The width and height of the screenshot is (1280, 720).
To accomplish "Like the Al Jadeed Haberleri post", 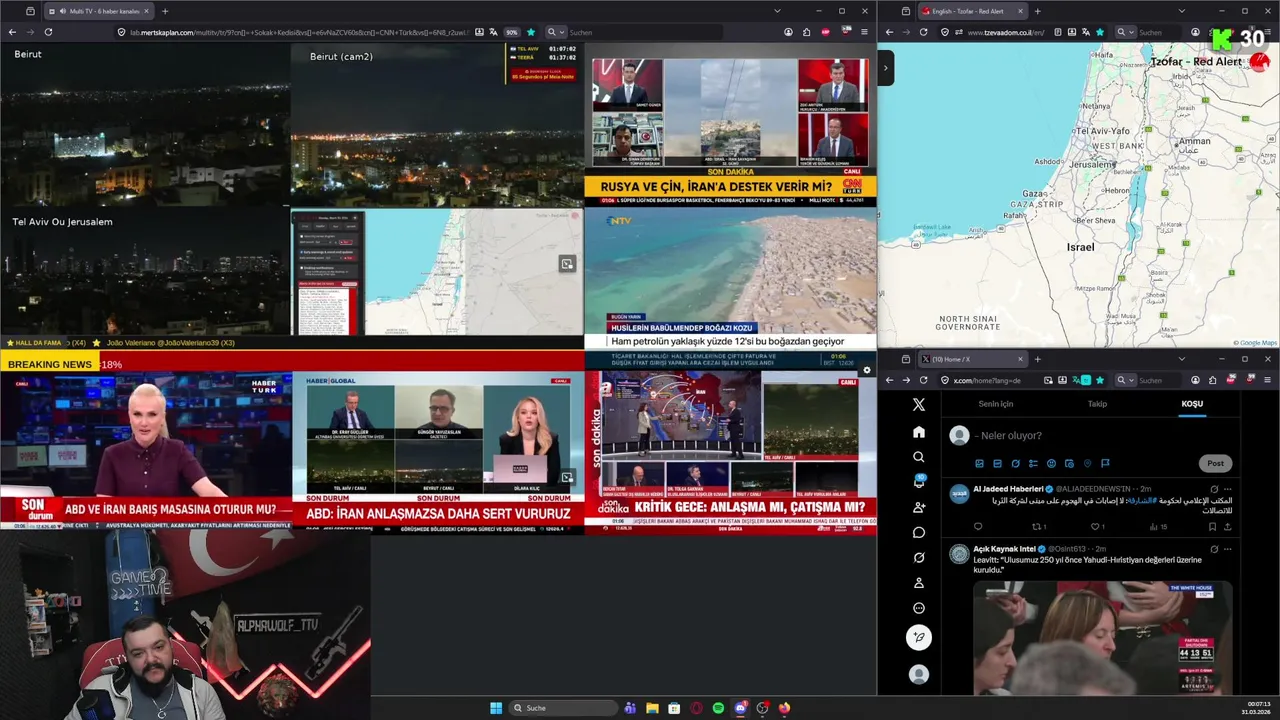I will click(1097, 527).
